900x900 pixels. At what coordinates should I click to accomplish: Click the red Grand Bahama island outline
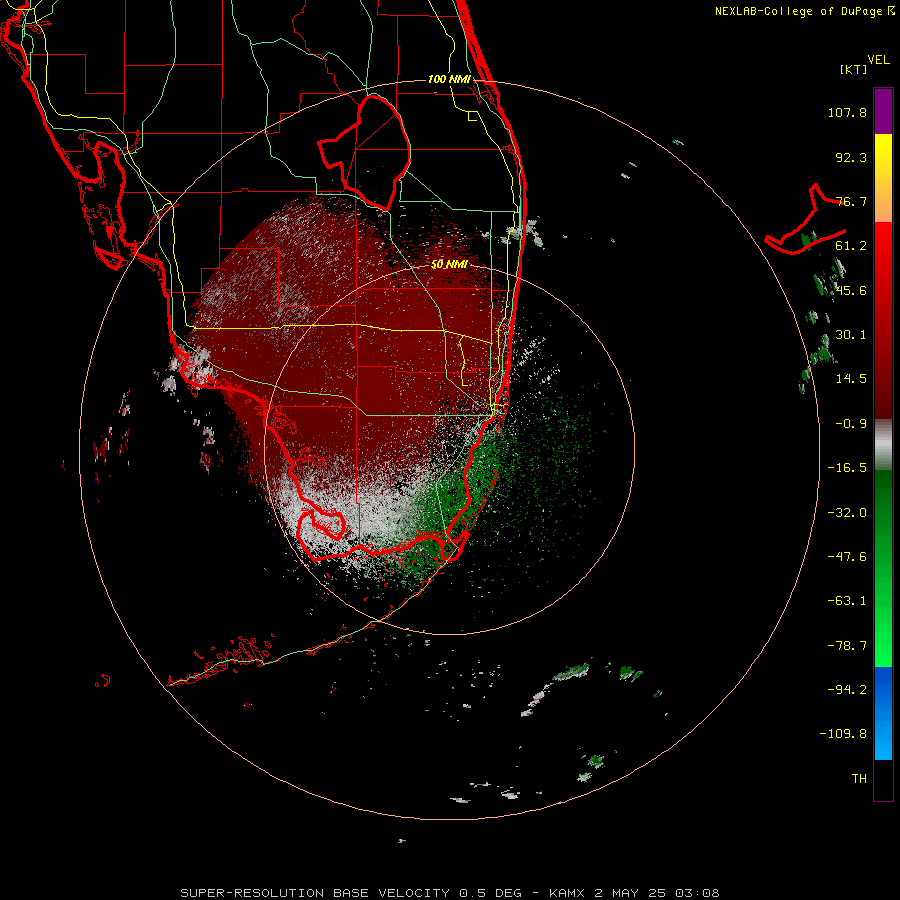click(805, 220)
